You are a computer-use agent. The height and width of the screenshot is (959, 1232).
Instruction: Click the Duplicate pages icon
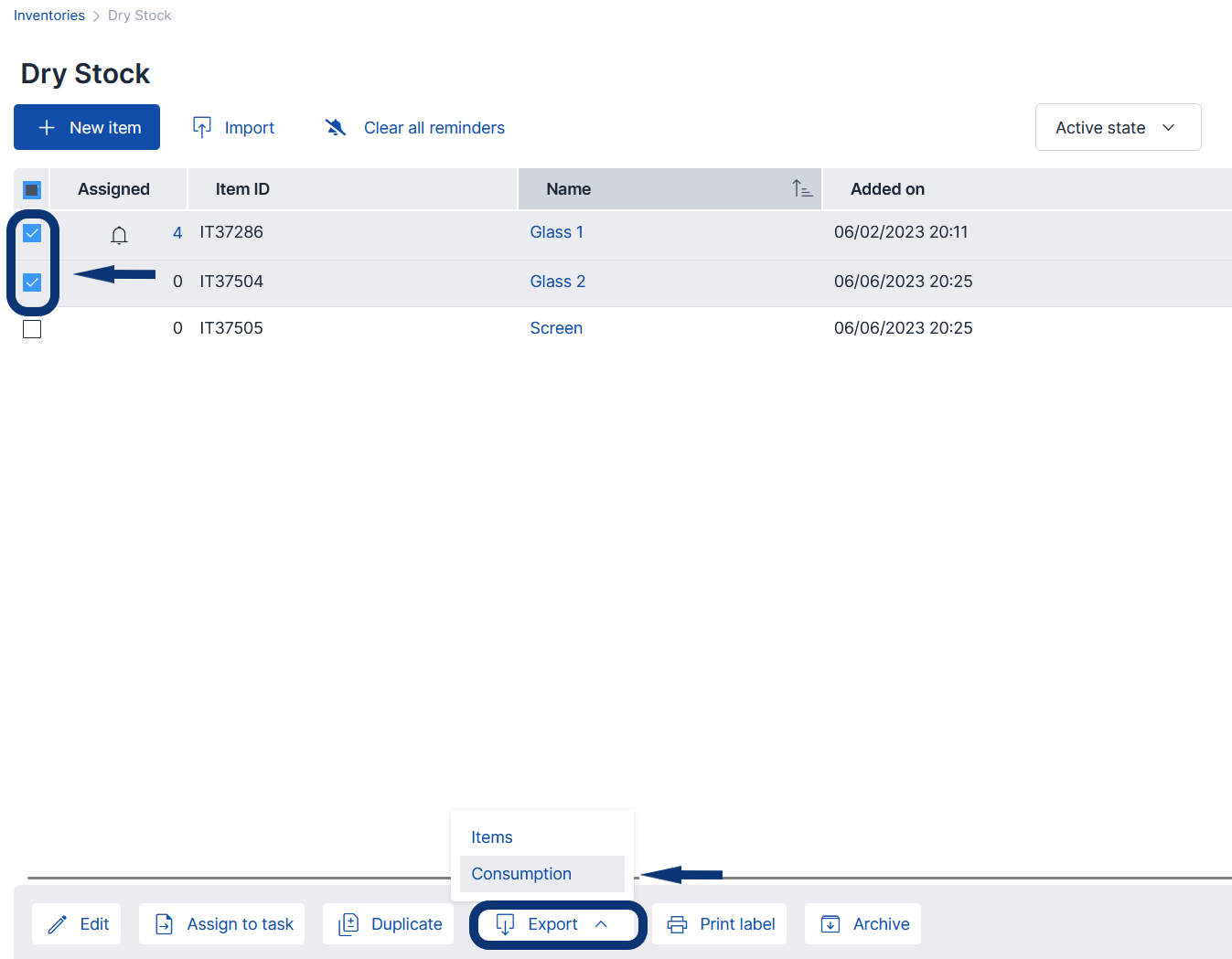(348, 924)
